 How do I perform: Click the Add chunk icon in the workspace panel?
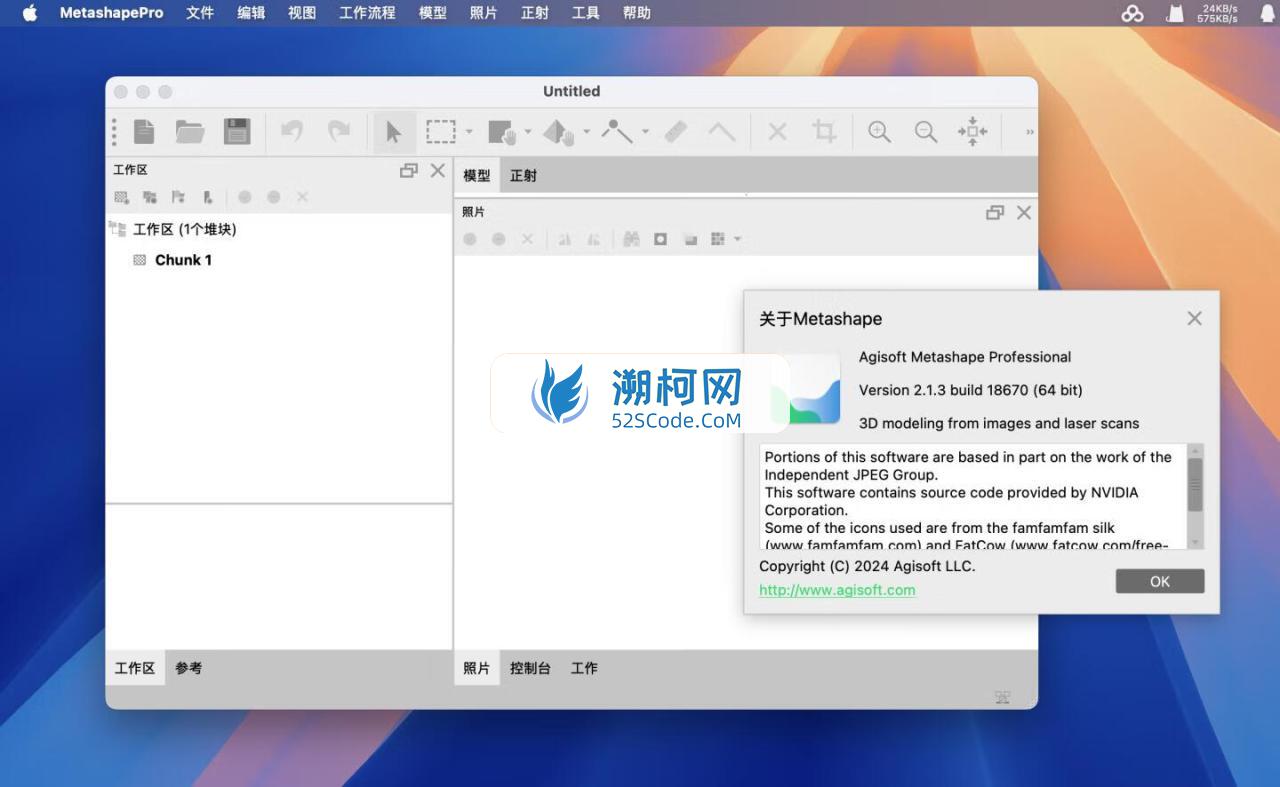[x=121, y=197]
